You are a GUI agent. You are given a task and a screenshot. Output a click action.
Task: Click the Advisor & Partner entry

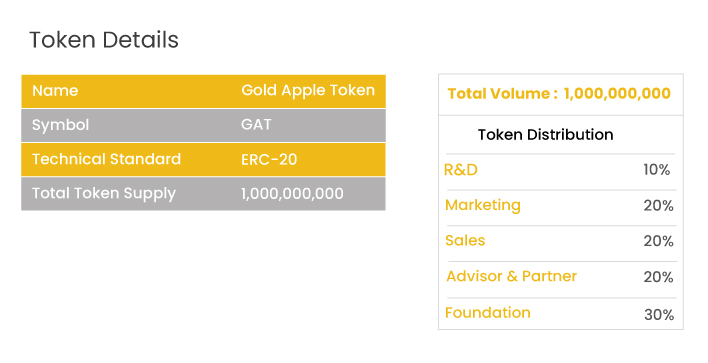tap(512, 276)
